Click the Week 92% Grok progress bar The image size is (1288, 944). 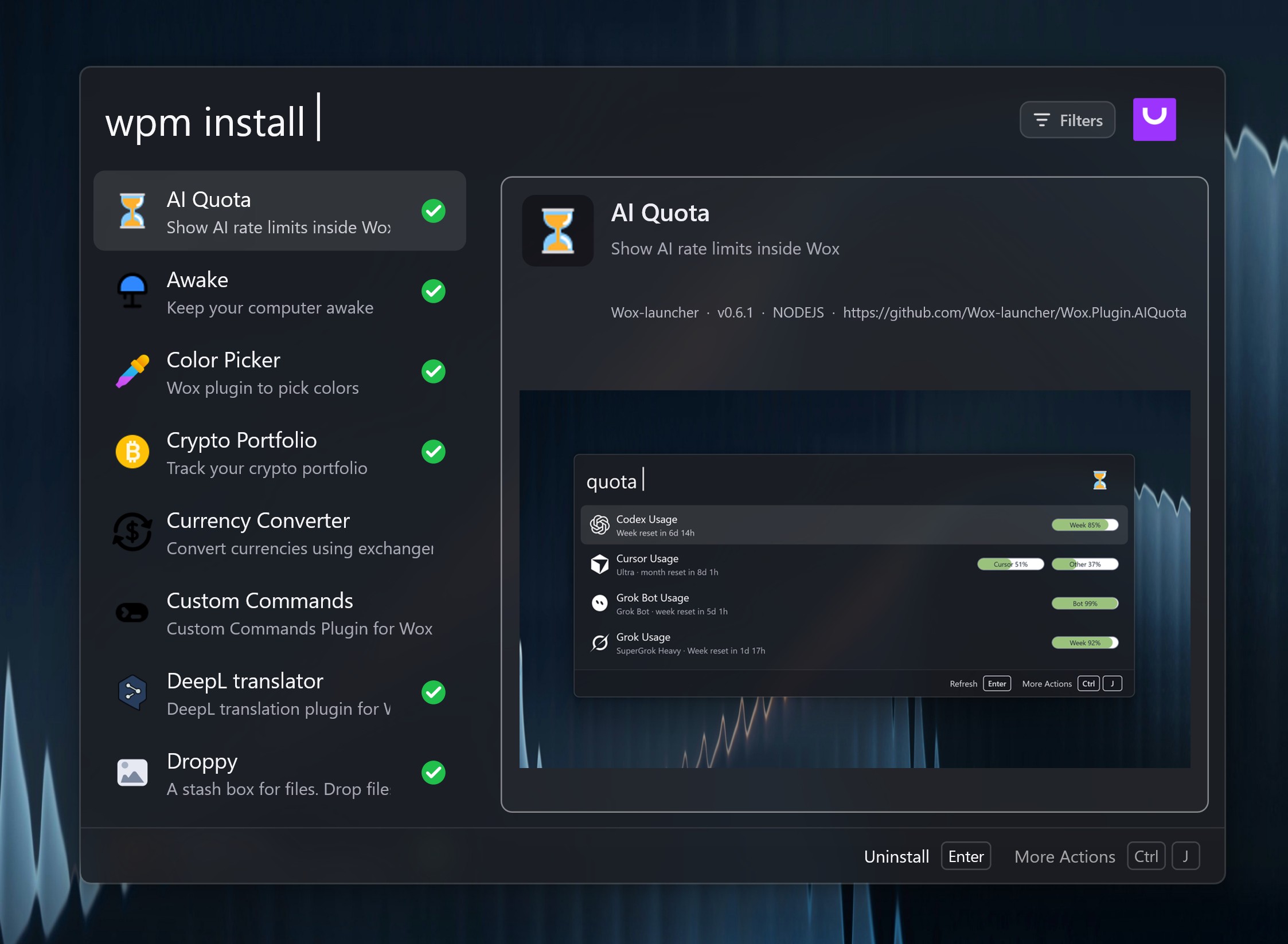[1084, 643]
